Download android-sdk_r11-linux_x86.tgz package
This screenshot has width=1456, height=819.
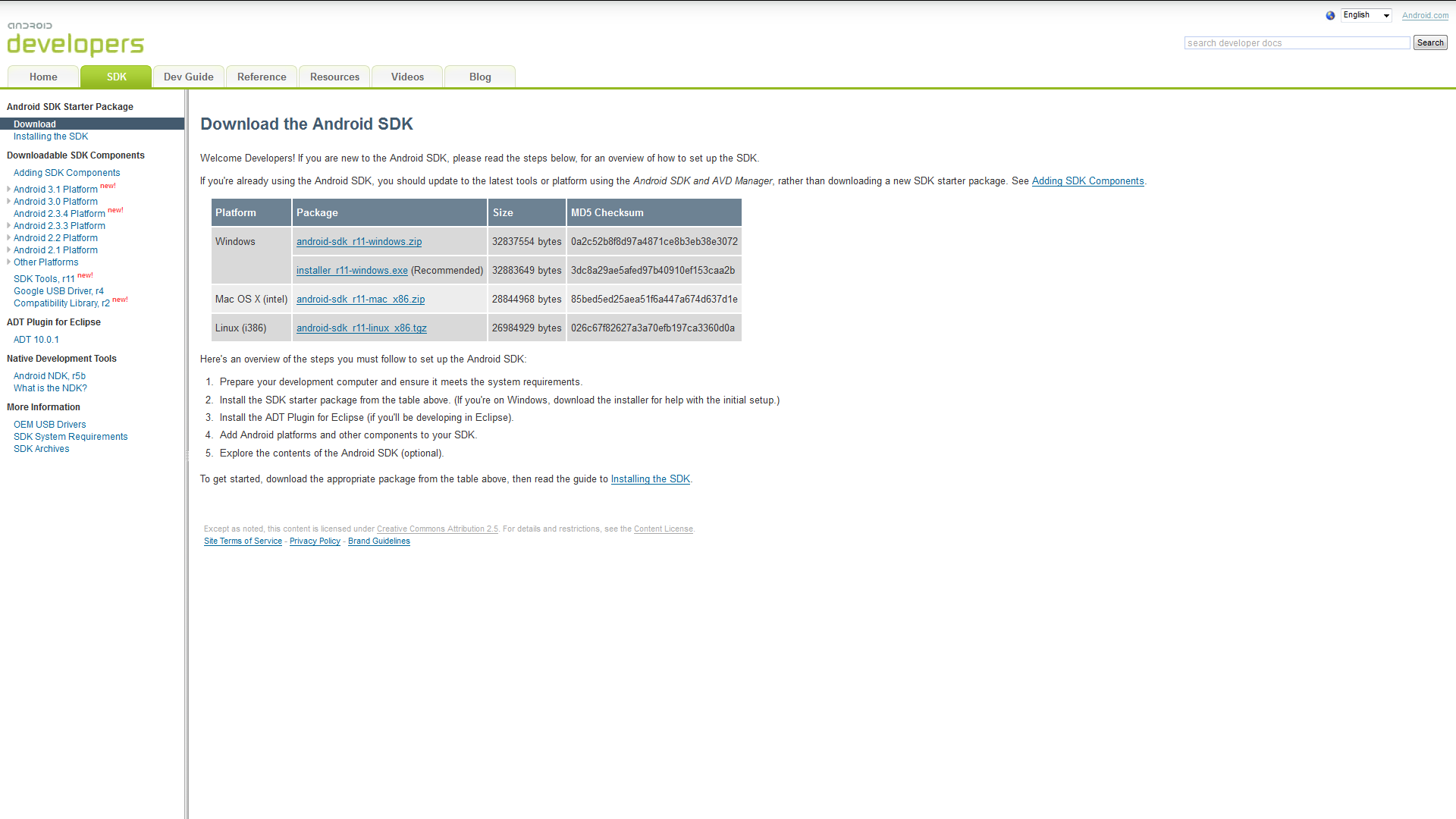(x=361, y=328)
